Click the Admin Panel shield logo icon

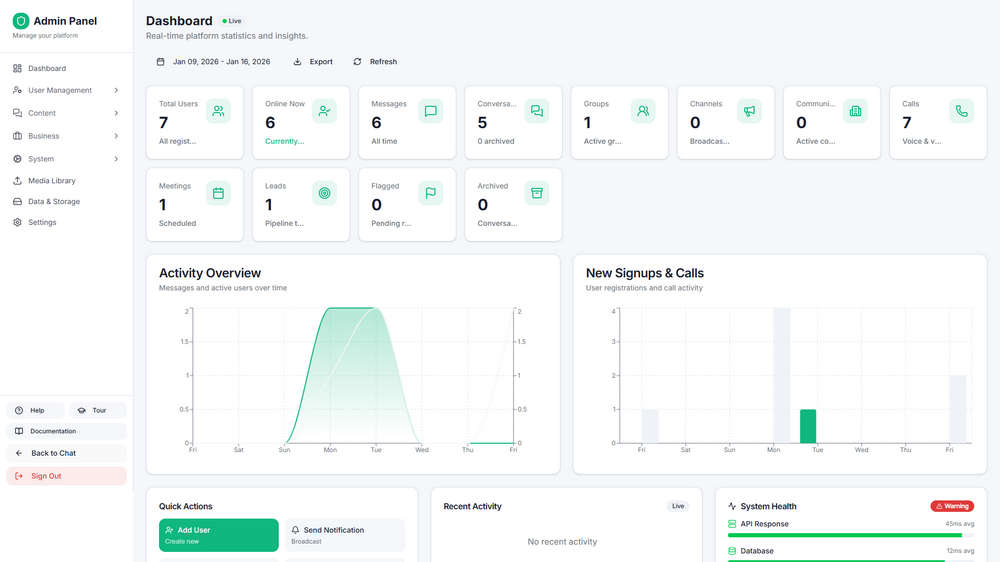point(20,21)
